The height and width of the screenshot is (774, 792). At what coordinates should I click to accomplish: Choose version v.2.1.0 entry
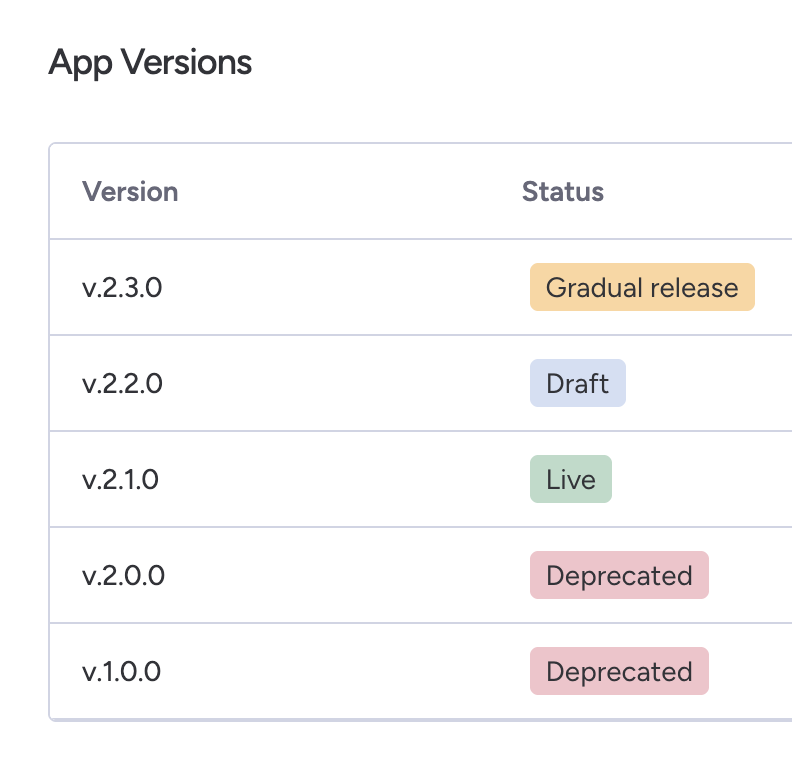(120, 479)
